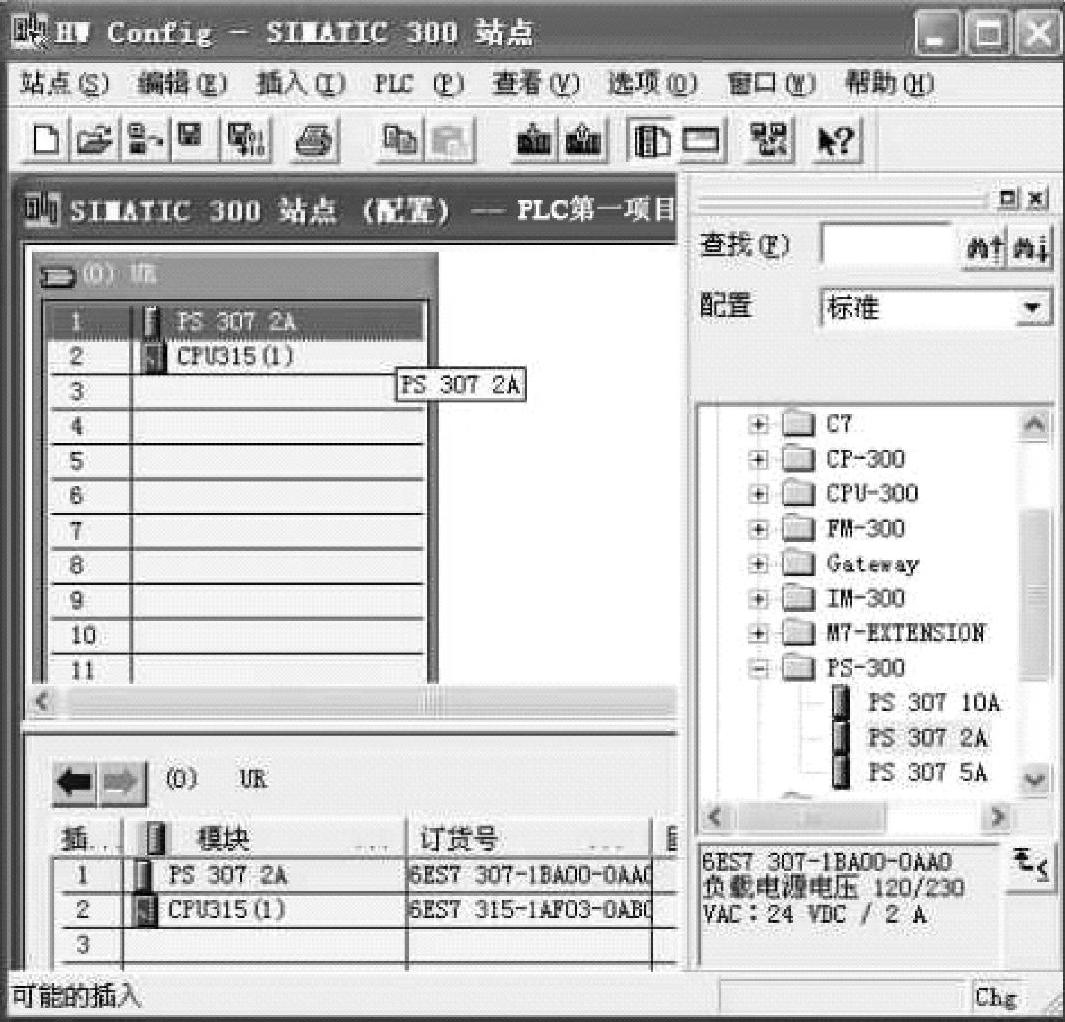This screenshot has height=1022, width=1065.
Task: Click the 订货号 column header
Action: tap(530, 839)
